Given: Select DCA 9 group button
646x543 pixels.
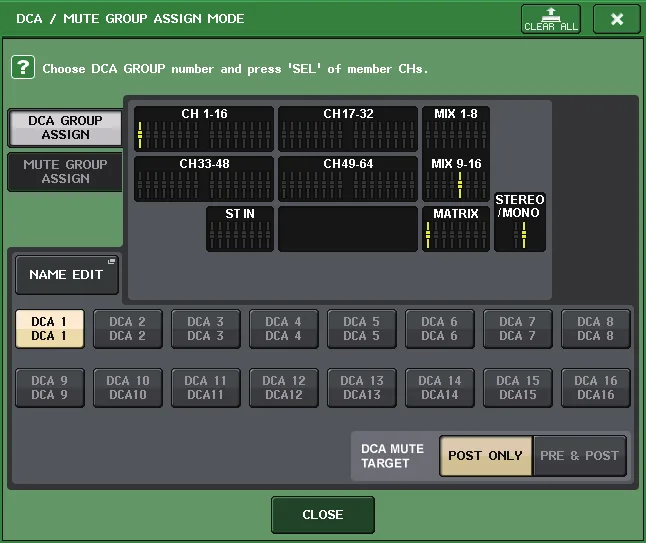Looking at the screenshot, I should (50, 388).
